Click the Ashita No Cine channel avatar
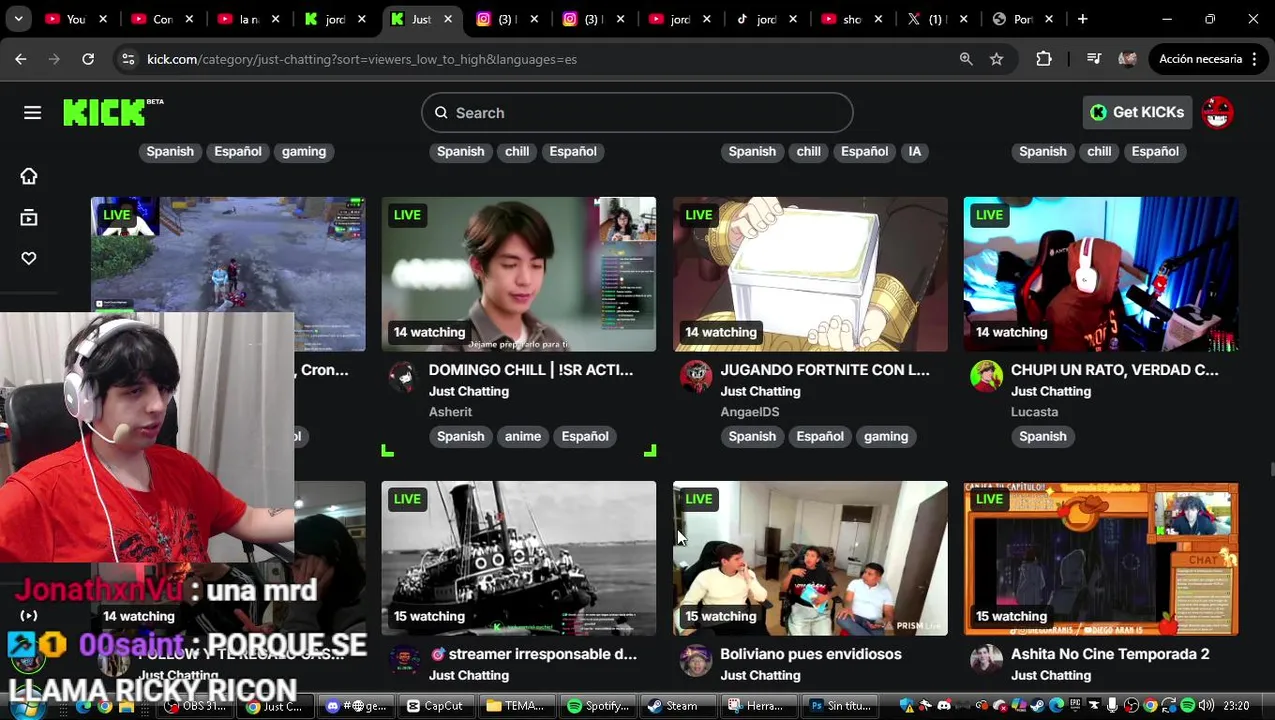 pyautogui.click(x=986, y=660)
